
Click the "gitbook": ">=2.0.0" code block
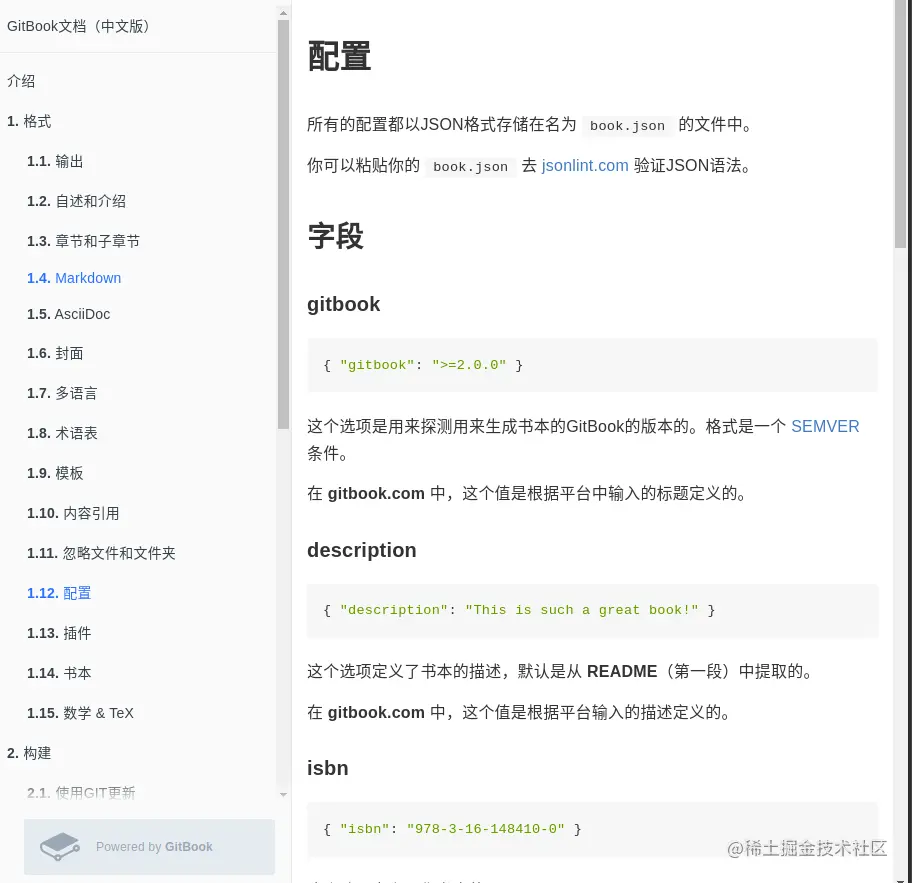pyautogui.click(x=592, y=365)
